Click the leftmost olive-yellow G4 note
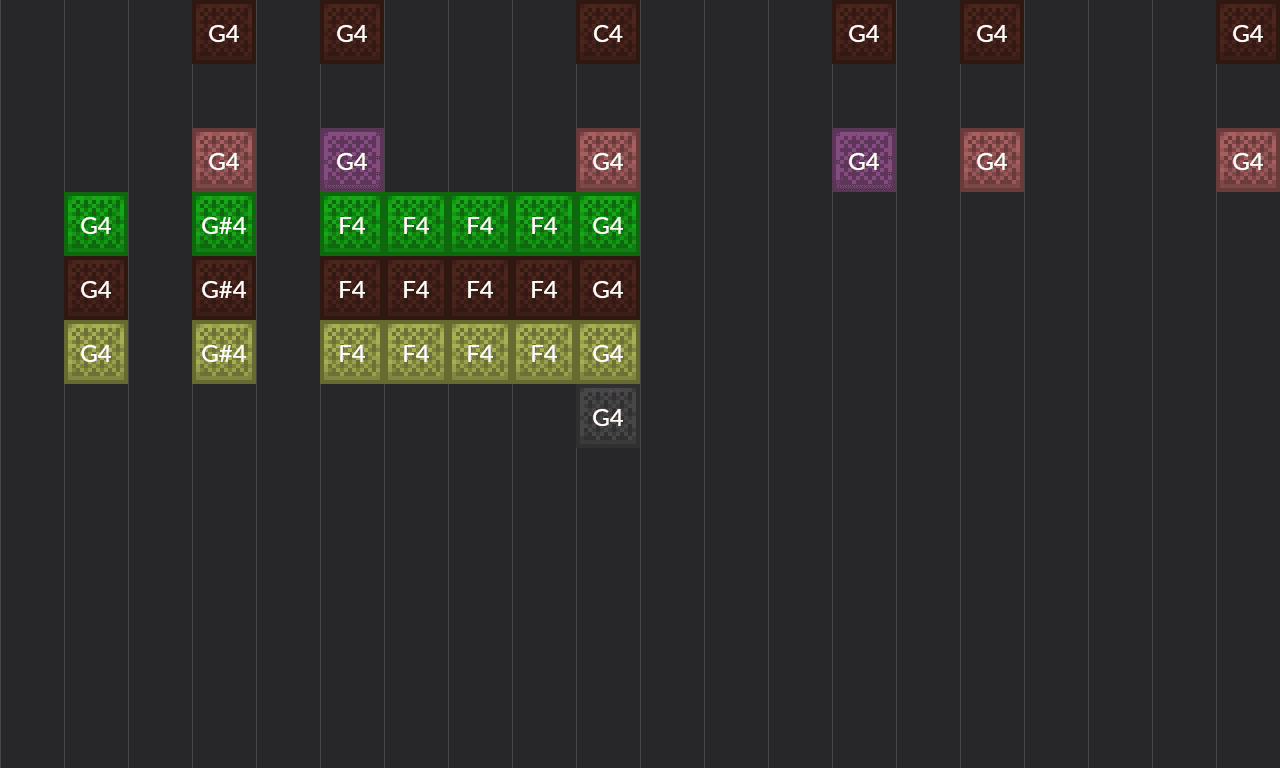The image size is (1280, 768). coord(96,352)
